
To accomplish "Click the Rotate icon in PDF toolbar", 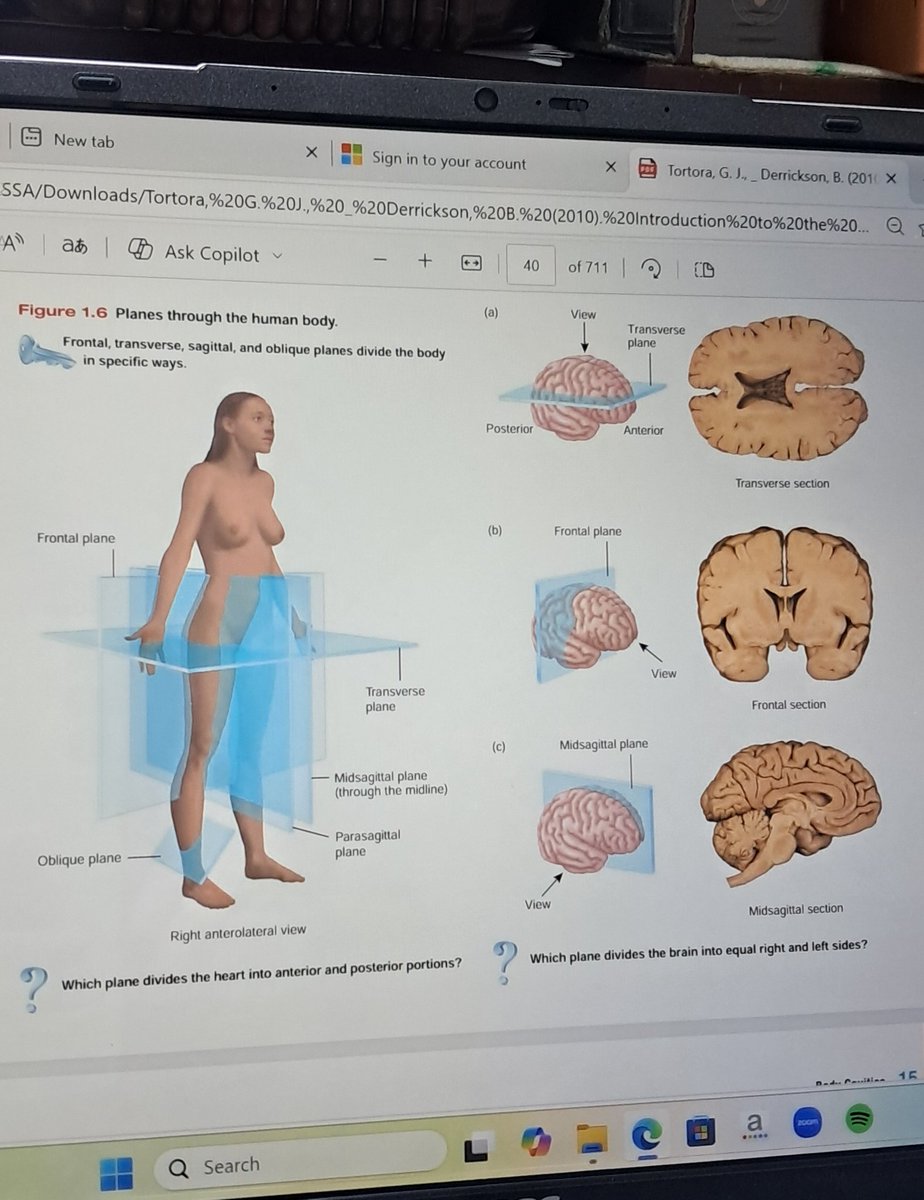I will [652, 269].
